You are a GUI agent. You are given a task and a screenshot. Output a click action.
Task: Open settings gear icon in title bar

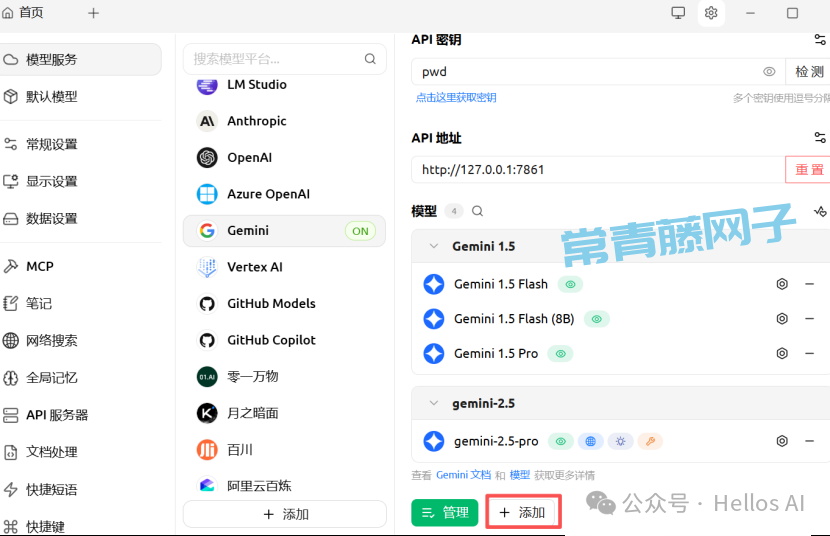(x=711, y=13)
